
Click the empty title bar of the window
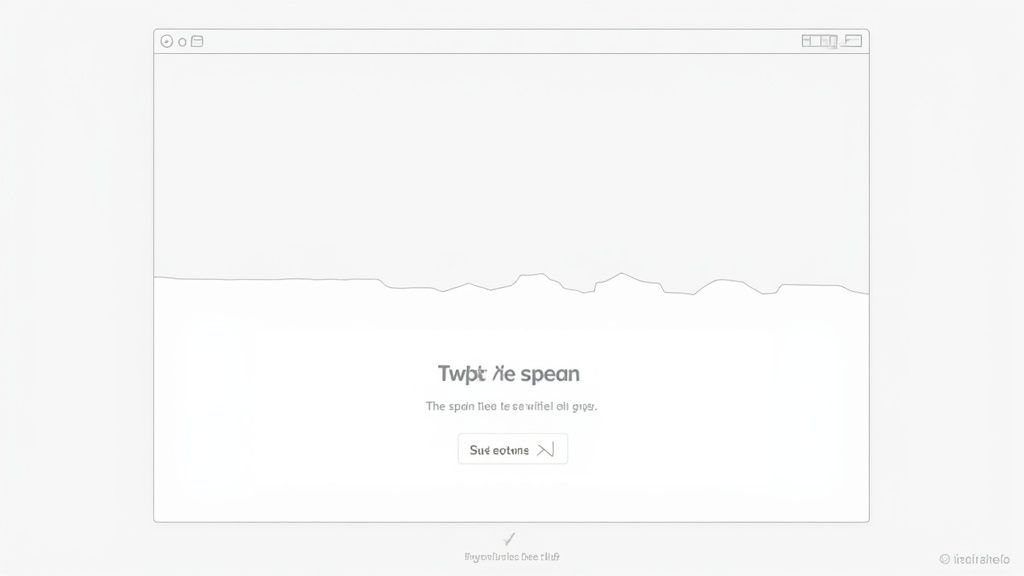pos(503,41)
